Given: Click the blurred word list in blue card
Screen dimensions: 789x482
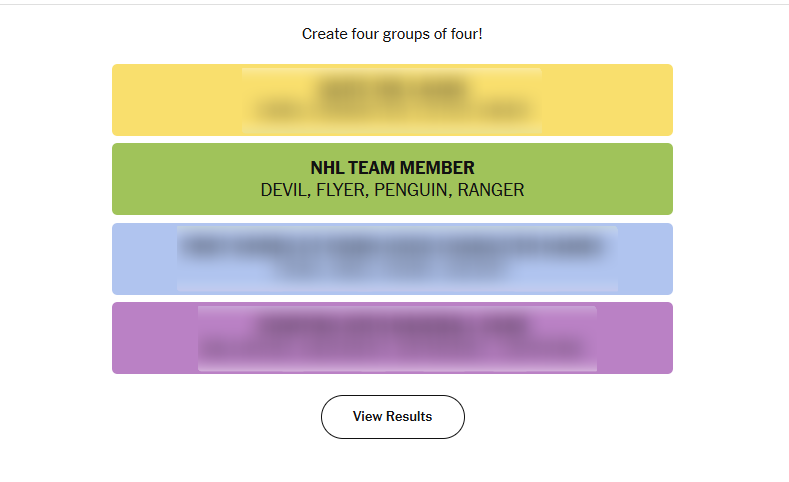Looking at the screenshot, I should [397, 270].
